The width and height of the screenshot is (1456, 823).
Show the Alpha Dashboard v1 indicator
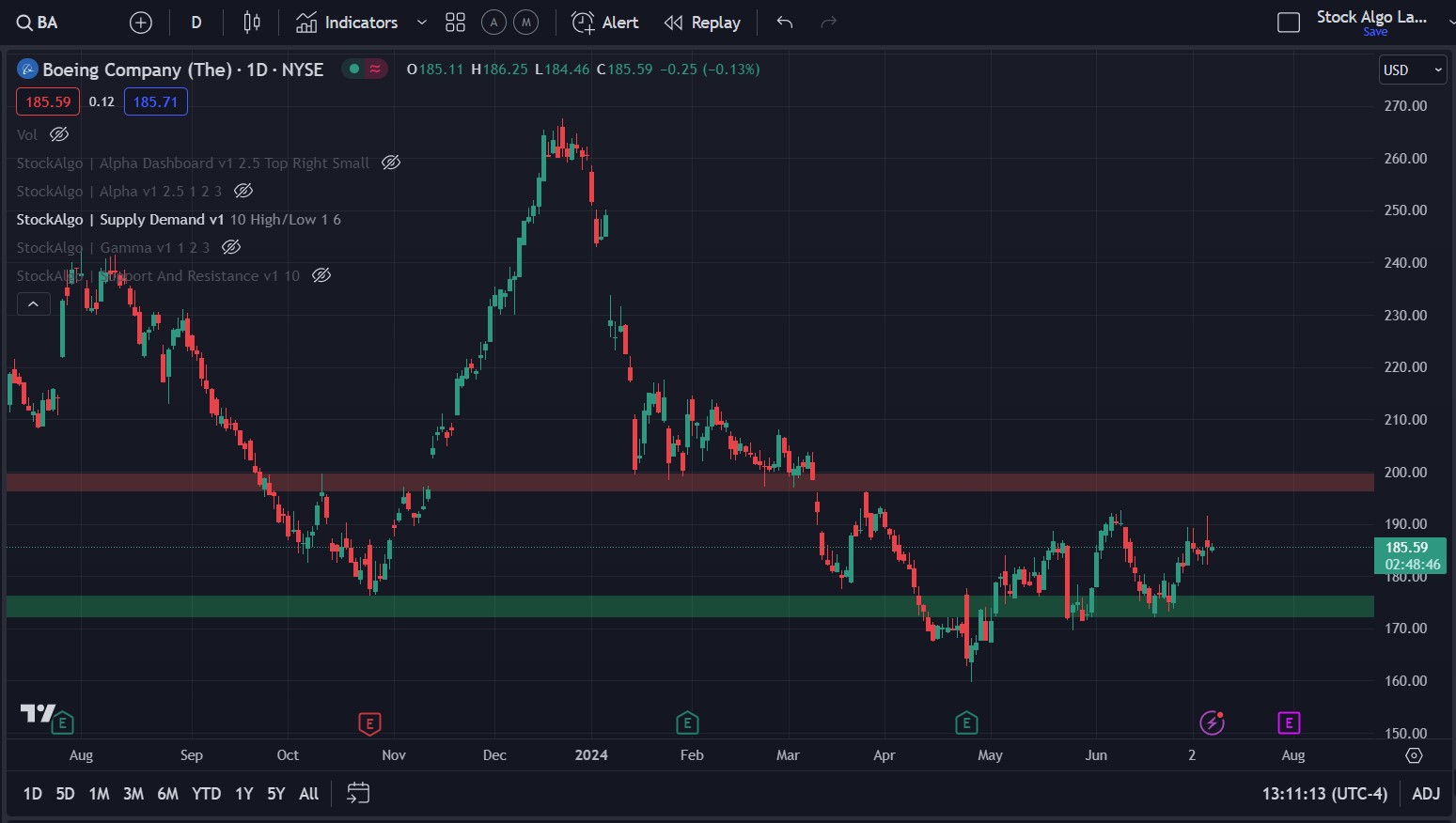point(391,163)
